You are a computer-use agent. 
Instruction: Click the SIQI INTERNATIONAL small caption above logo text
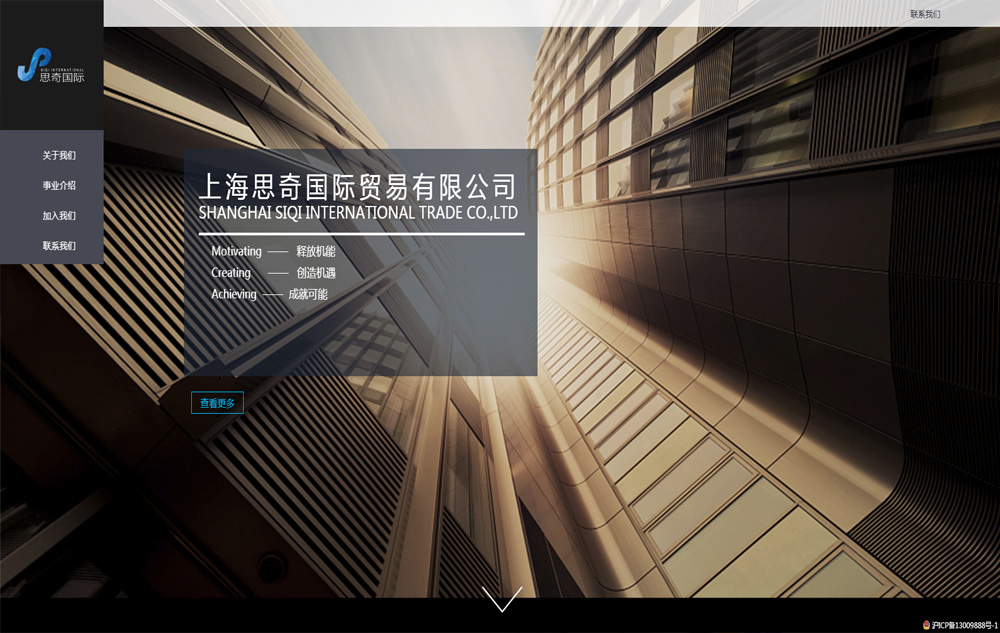[62, 69]
